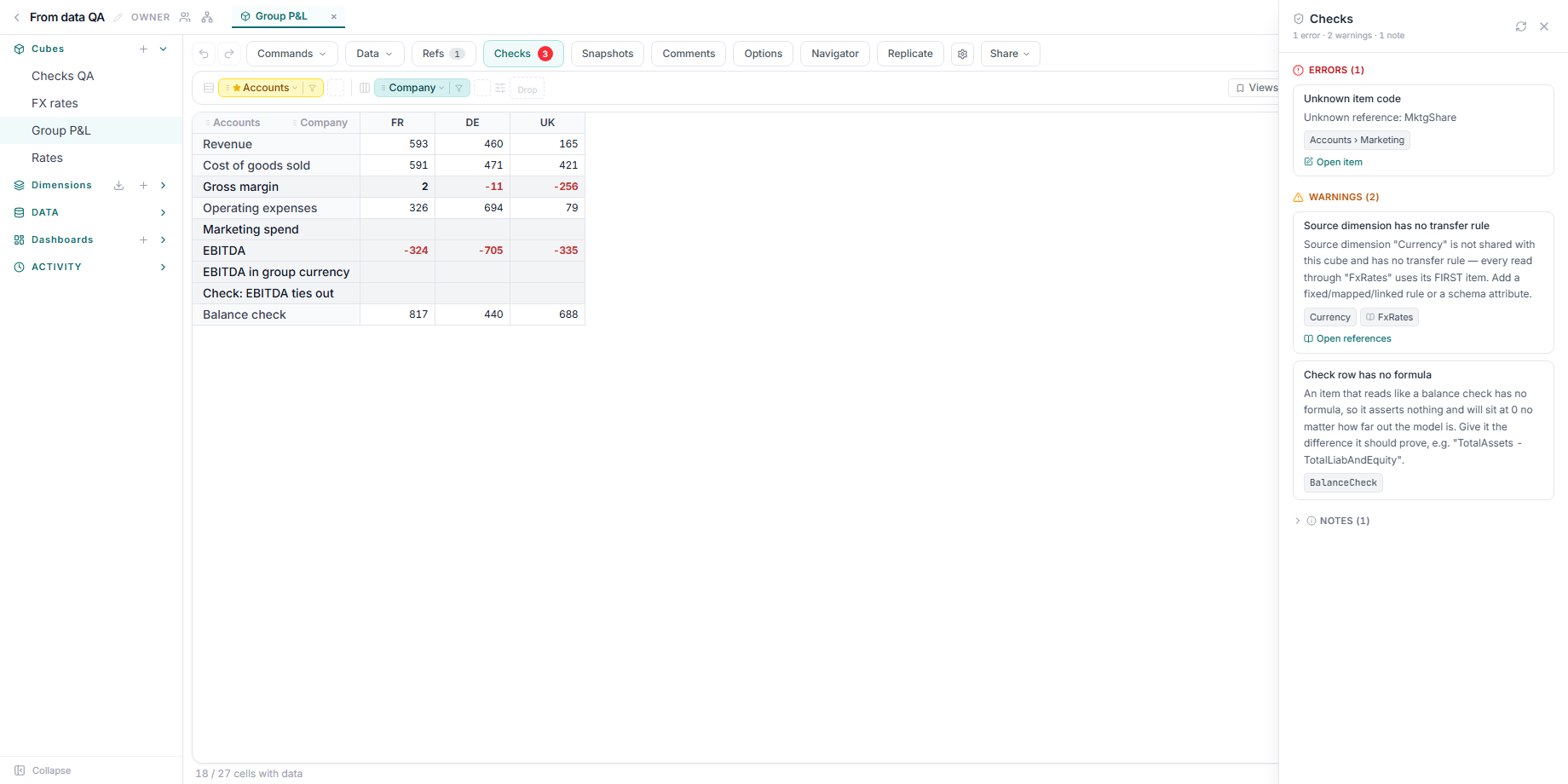Close the Group P&L tab
The width and height of the screenshot is (1568, 784).
point(334,16)
